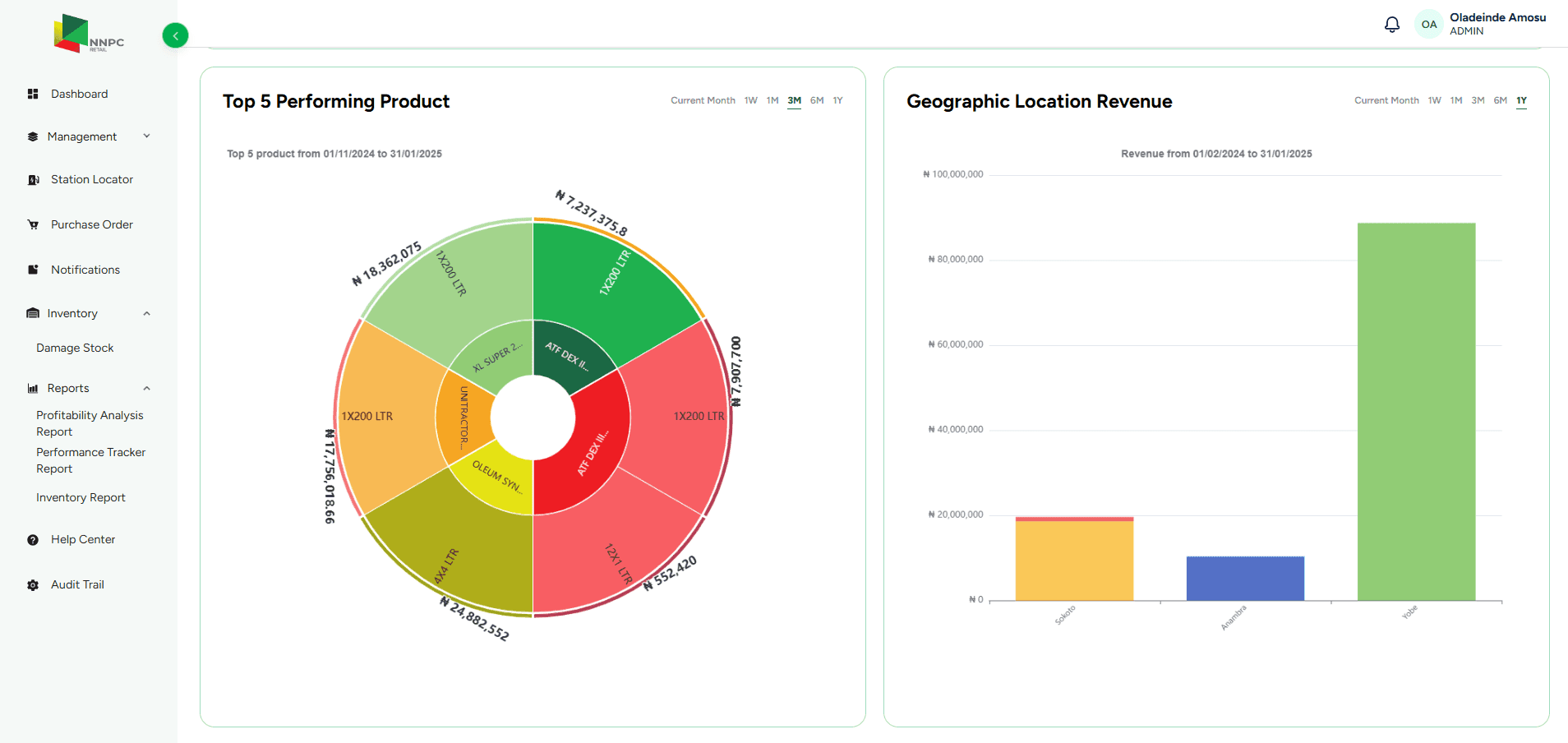Open the Dashboard from the sidebar

(x=79, y=94)
